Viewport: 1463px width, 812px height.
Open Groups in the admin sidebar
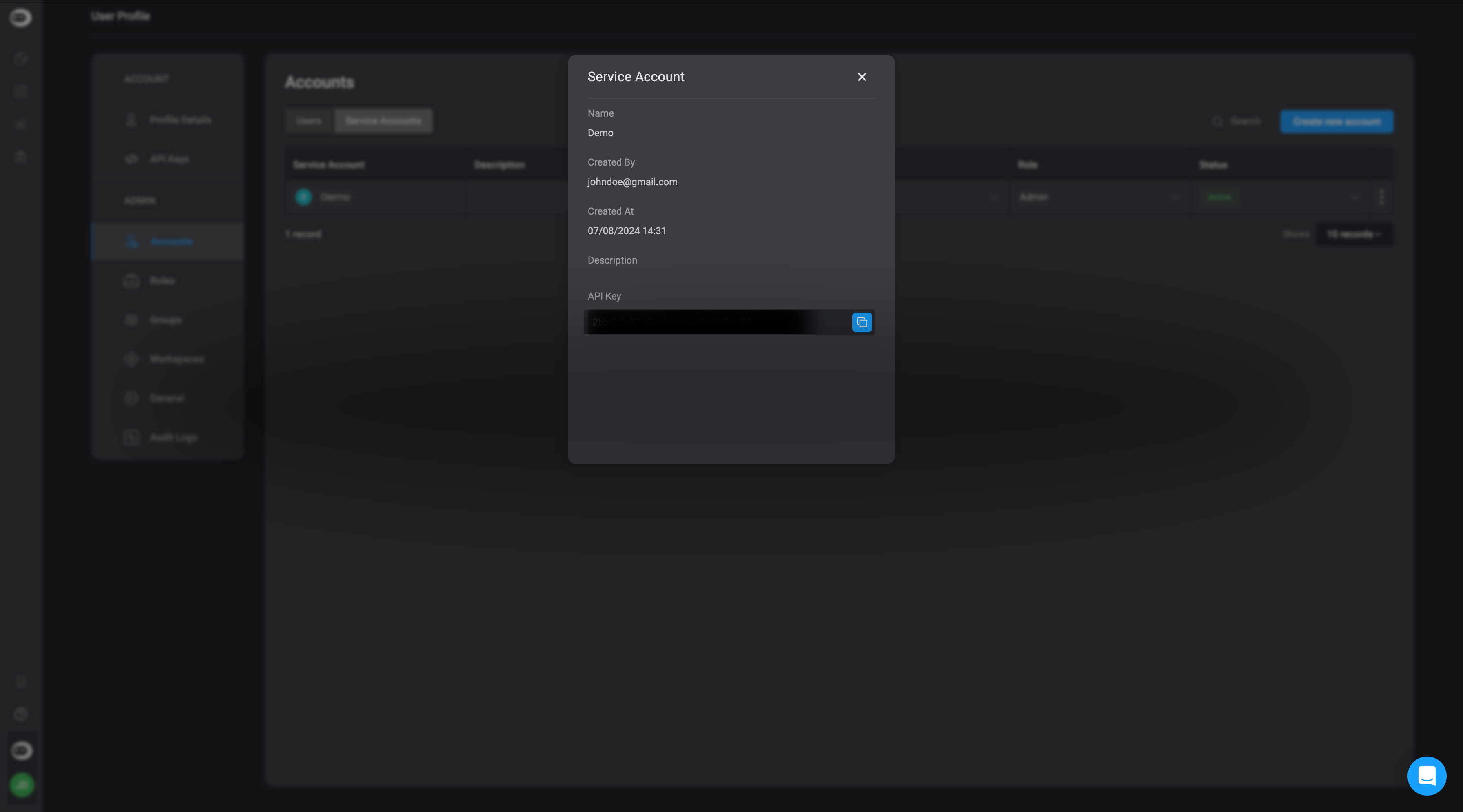pos(168,319)
